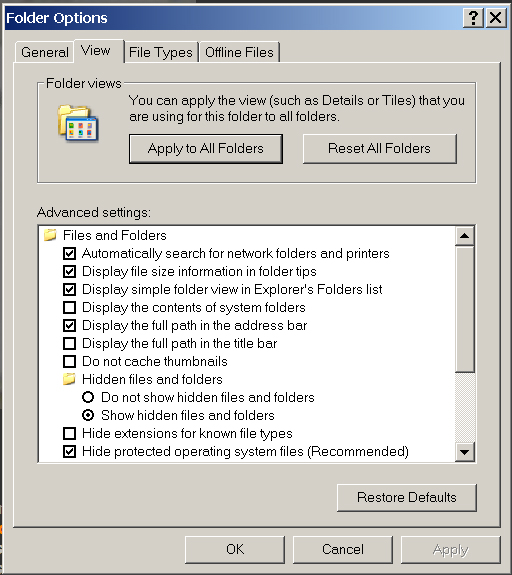512x575 pixels.
Task: Uncheck Automatically search for network folders
Action: tap(69, 253)
